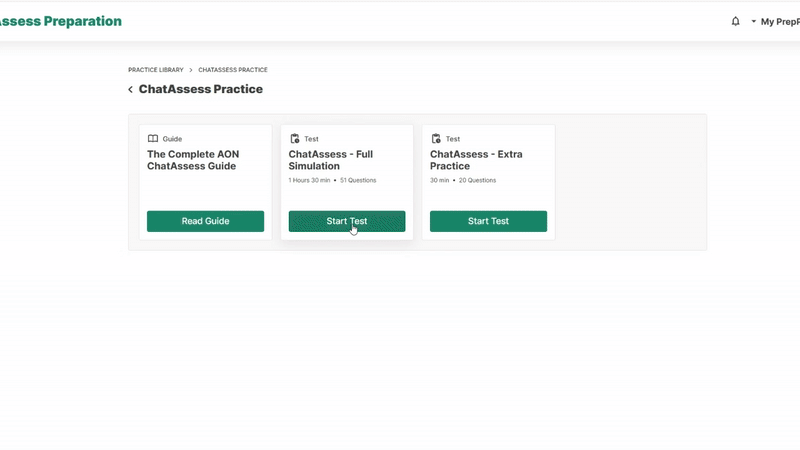Click the Assess Preparation logo
Screen dimensions: 800x450
[60, 21]
